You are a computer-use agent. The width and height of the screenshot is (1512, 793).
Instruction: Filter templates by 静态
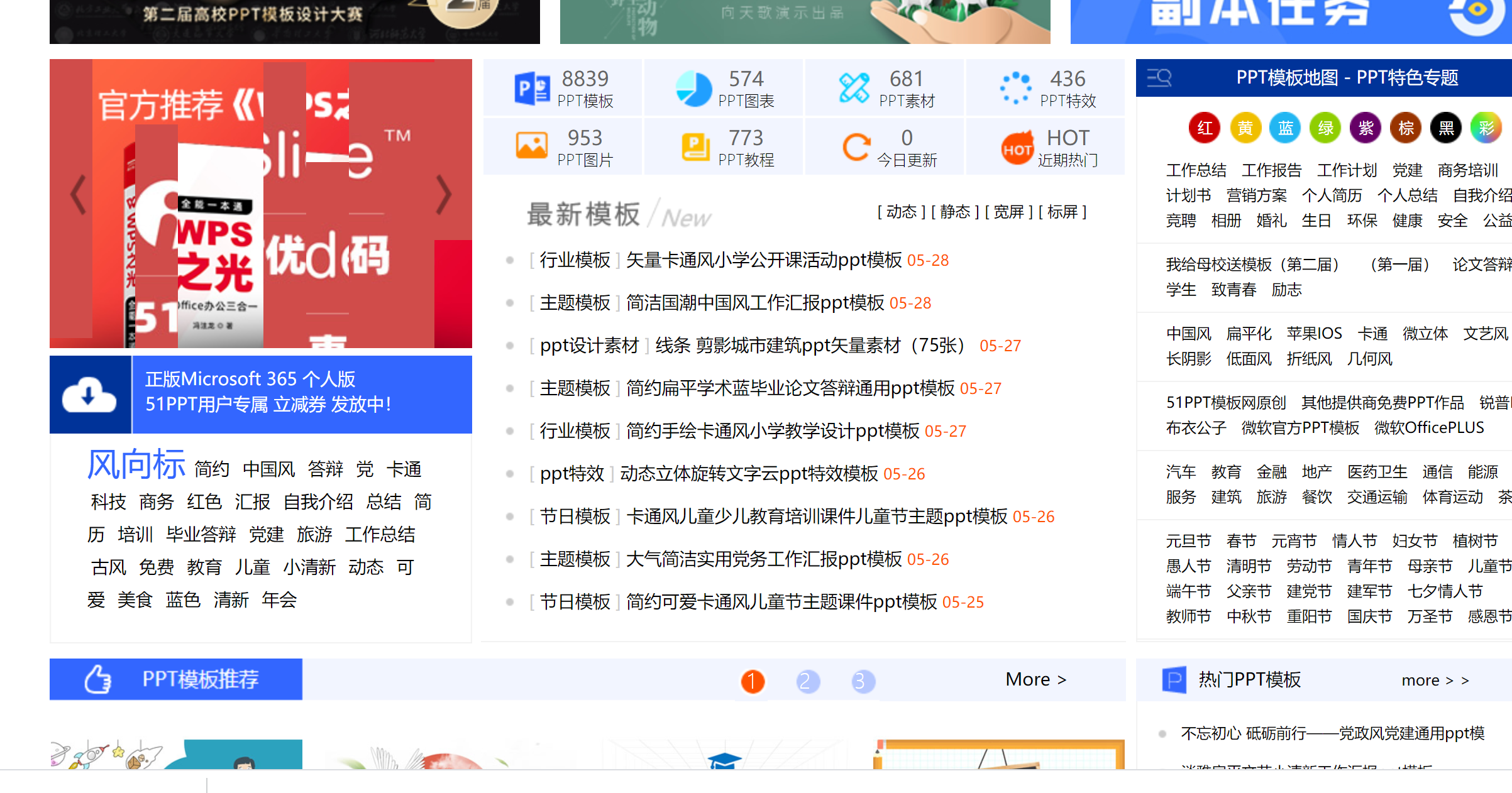955,212
